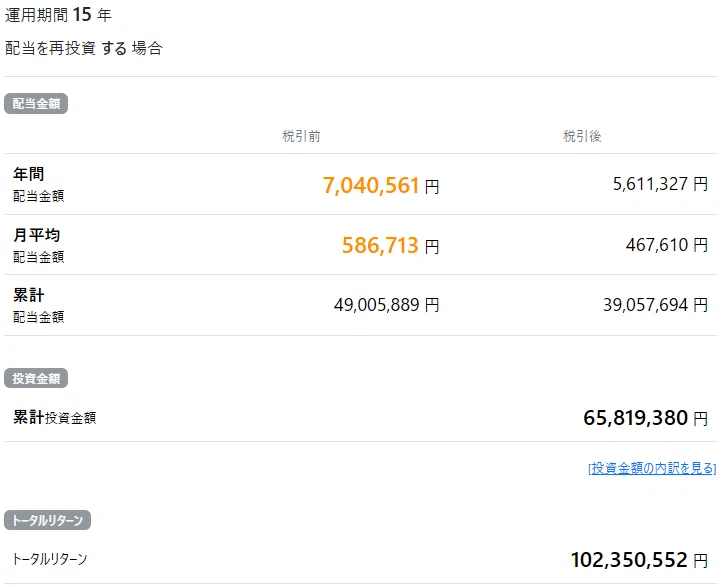
Task: Select the 税引後 column header
Action: point(582,136)
